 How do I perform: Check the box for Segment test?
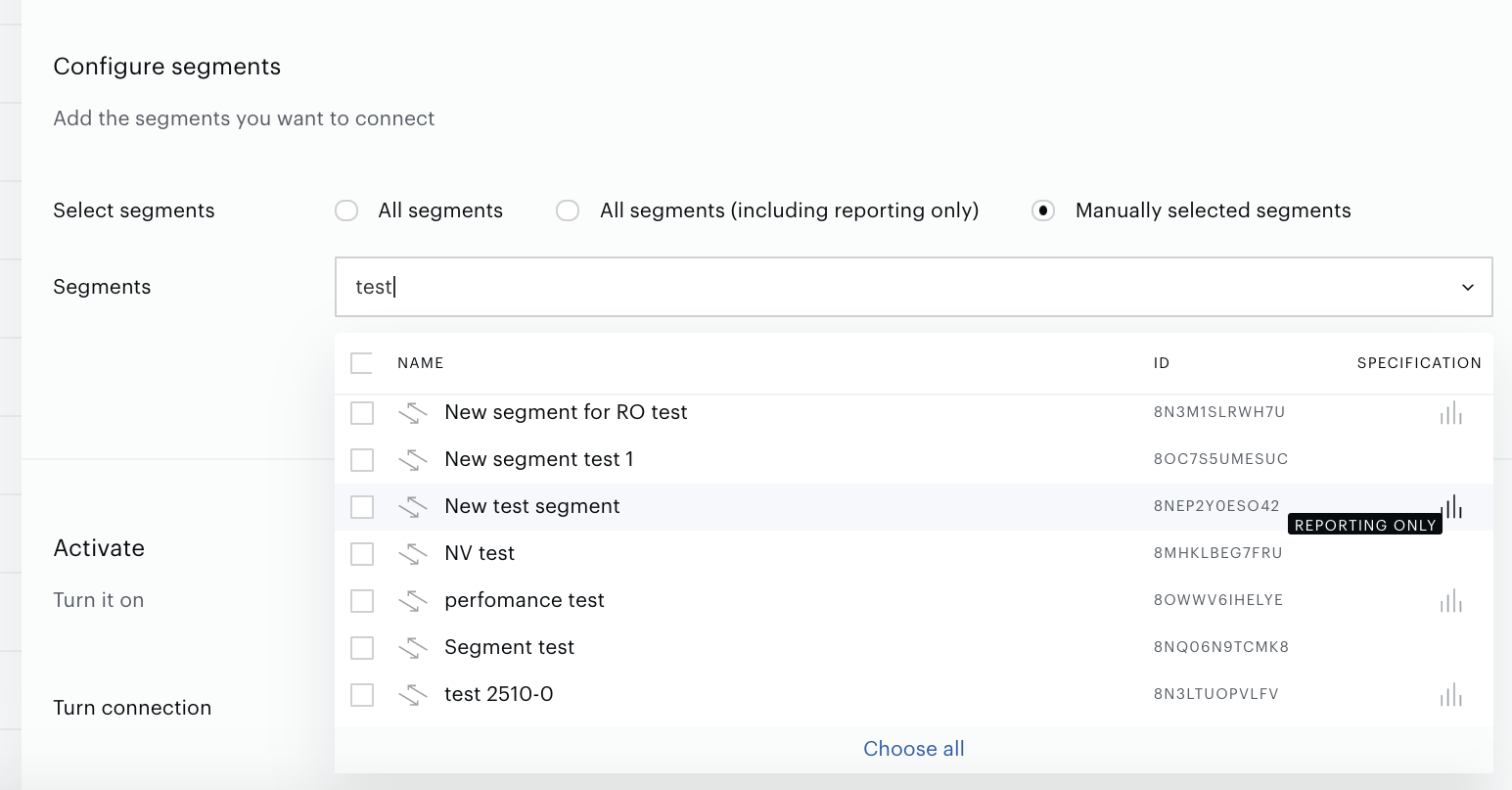coord(362,648)
